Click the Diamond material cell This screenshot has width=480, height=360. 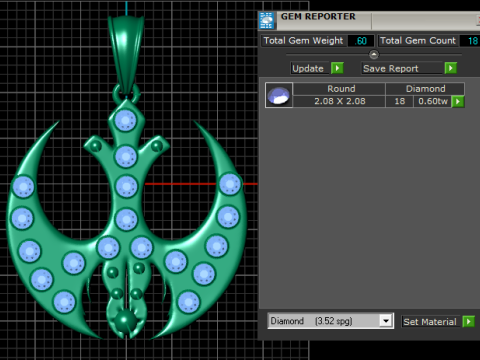(425, 89)
